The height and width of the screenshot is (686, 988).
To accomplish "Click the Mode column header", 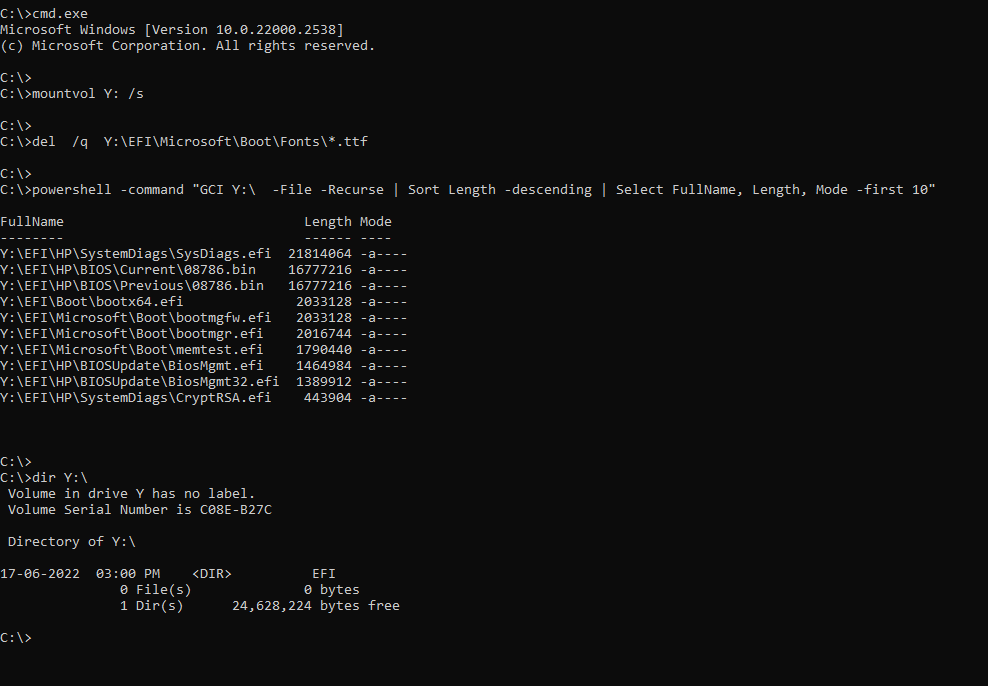I will [x=376, y=222].
